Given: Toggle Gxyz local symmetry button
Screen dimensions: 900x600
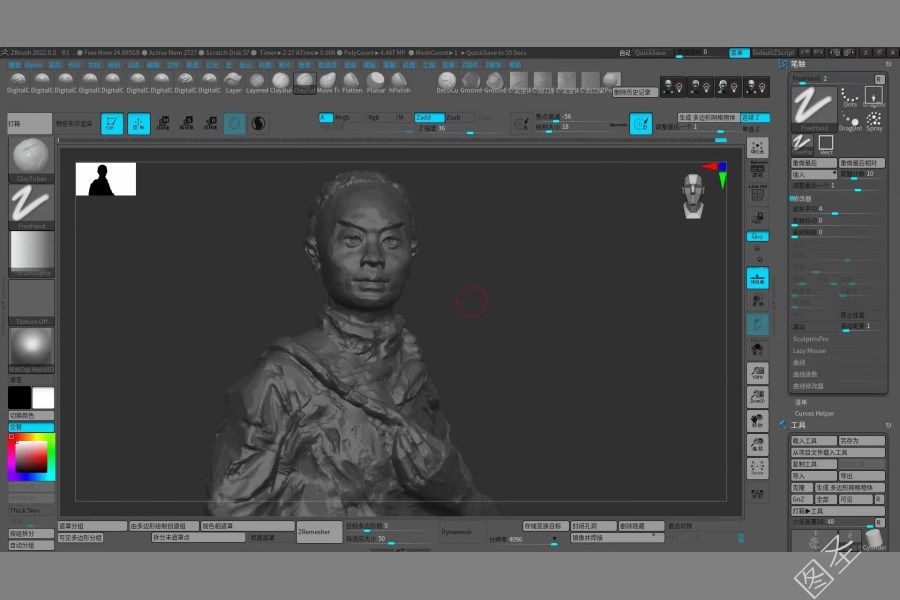Looking at the screenshot, I should point(758,237).
